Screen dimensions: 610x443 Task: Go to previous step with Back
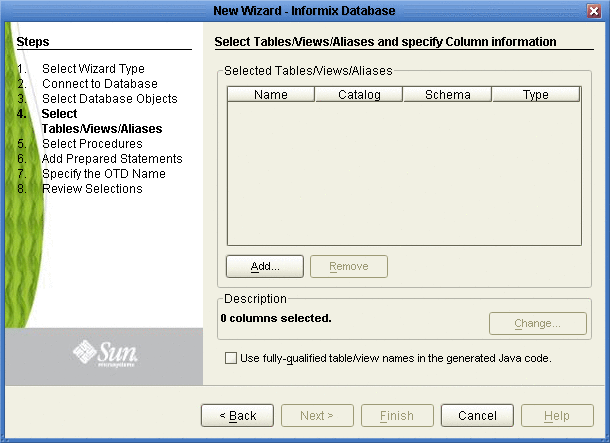point(237,416)
